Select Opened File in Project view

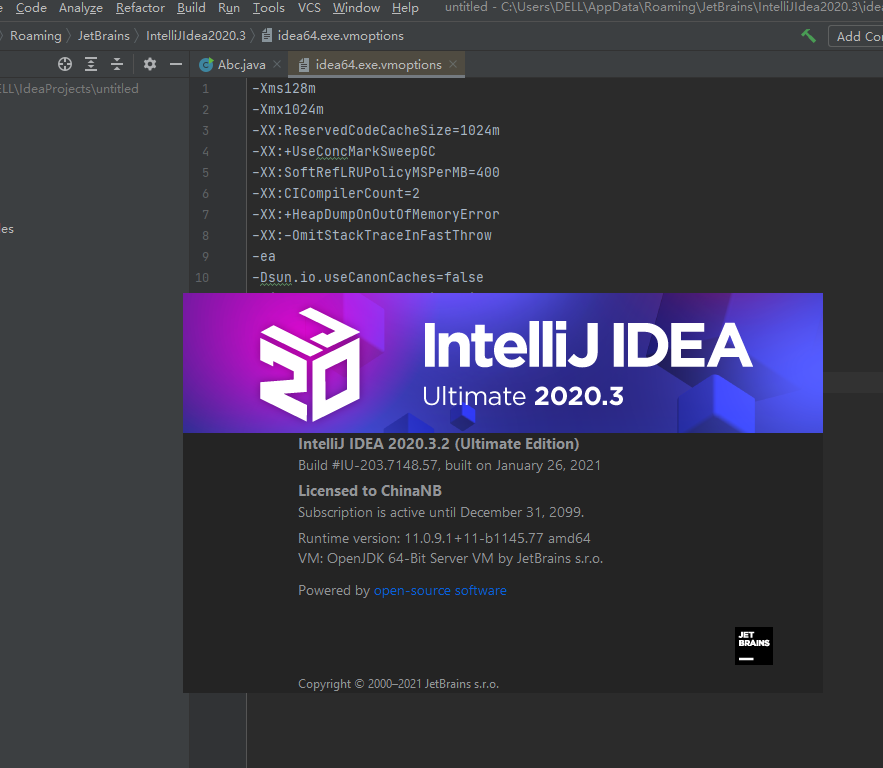click(64, 63)
